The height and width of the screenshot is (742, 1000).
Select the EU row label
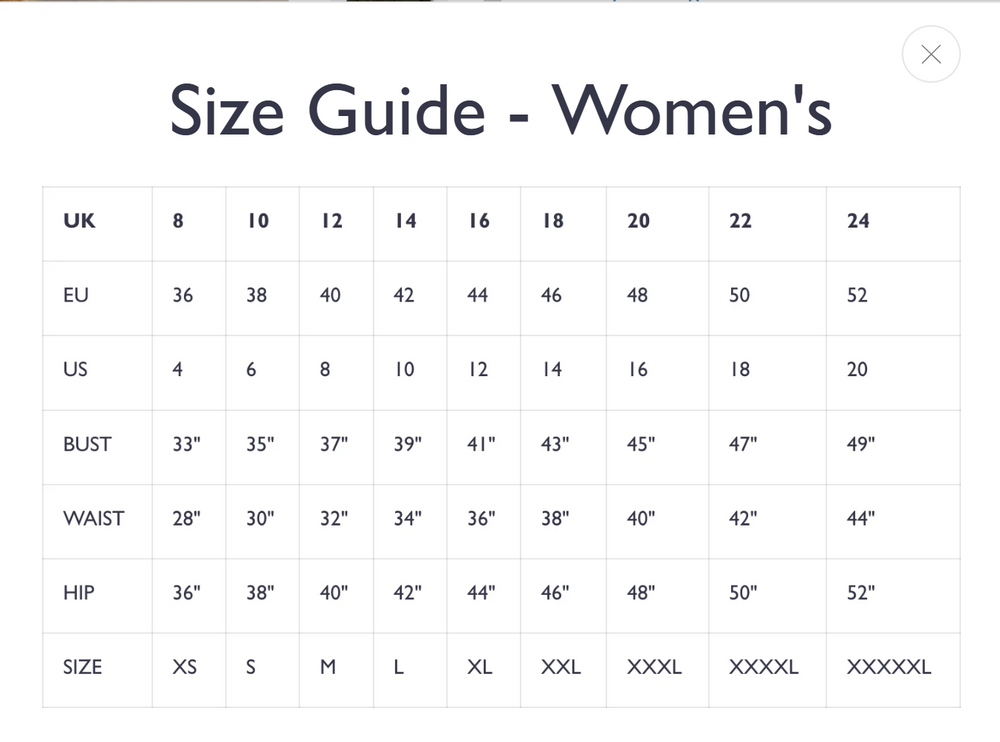[76, 295]
